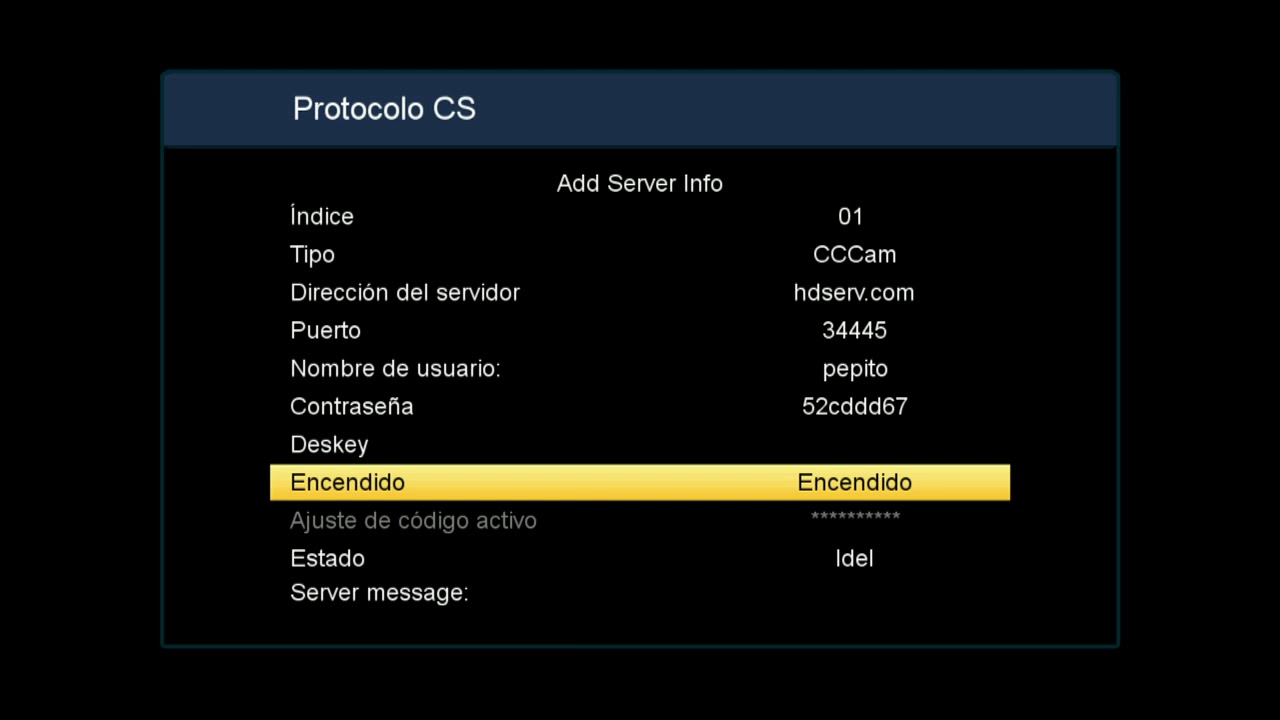Choose the Nombre de usuario label
1280x720 pixels.
[395, 369]
